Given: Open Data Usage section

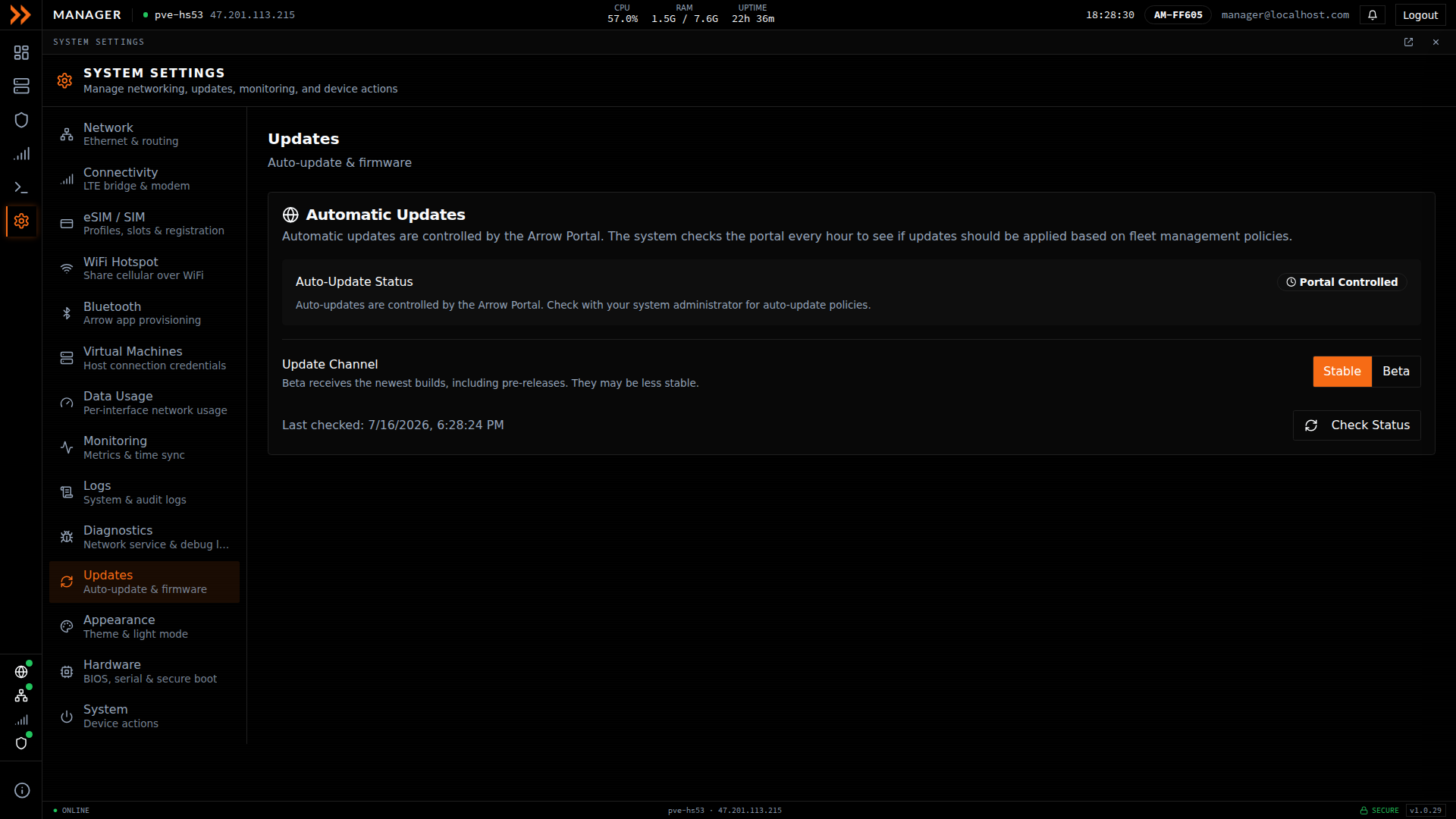Looking at the screenshot, I should click(x=144, y=403).
